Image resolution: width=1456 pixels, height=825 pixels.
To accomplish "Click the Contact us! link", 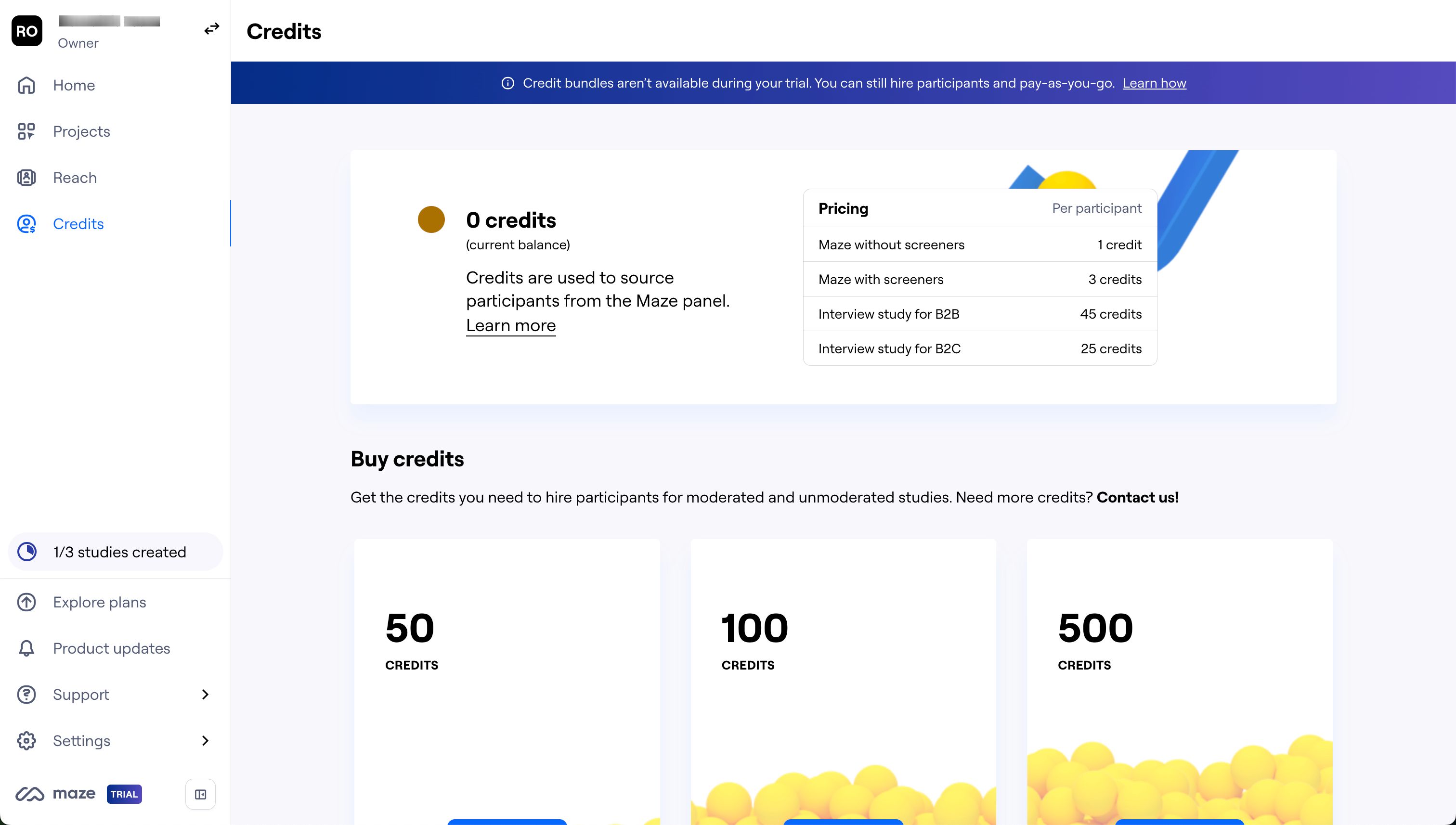I will pos(1137,497).
